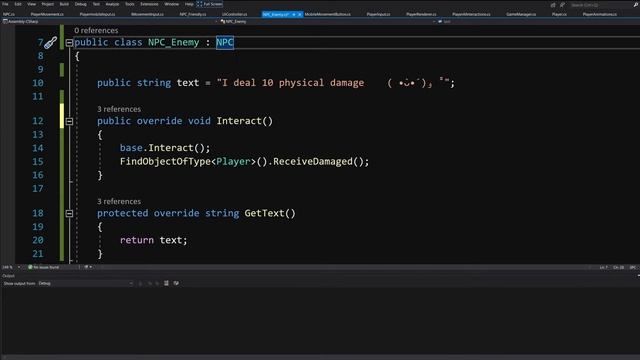Switch to the PlayerInteractions.cs tab
Viewport: 640px width, 360px height.
pos(471,14)
